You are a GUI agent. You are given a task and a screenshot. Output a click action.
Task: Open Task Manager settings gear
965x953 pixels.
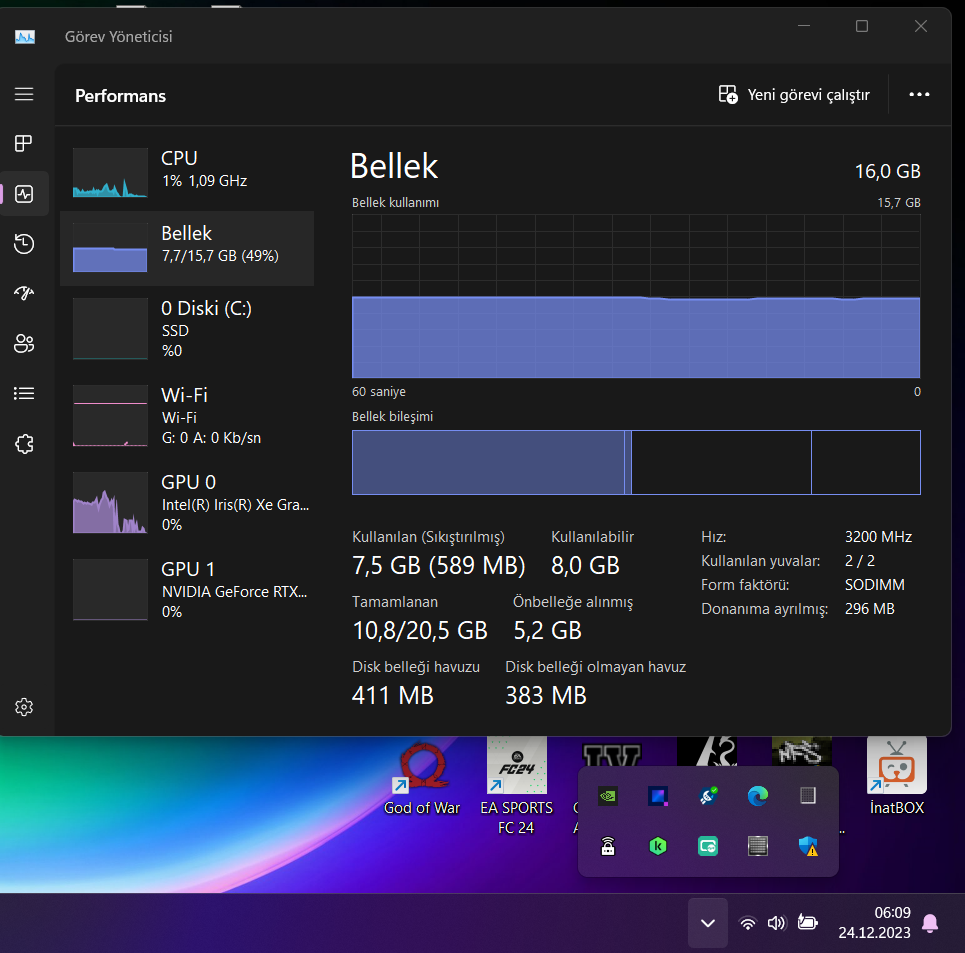click(x=24, y=707)
